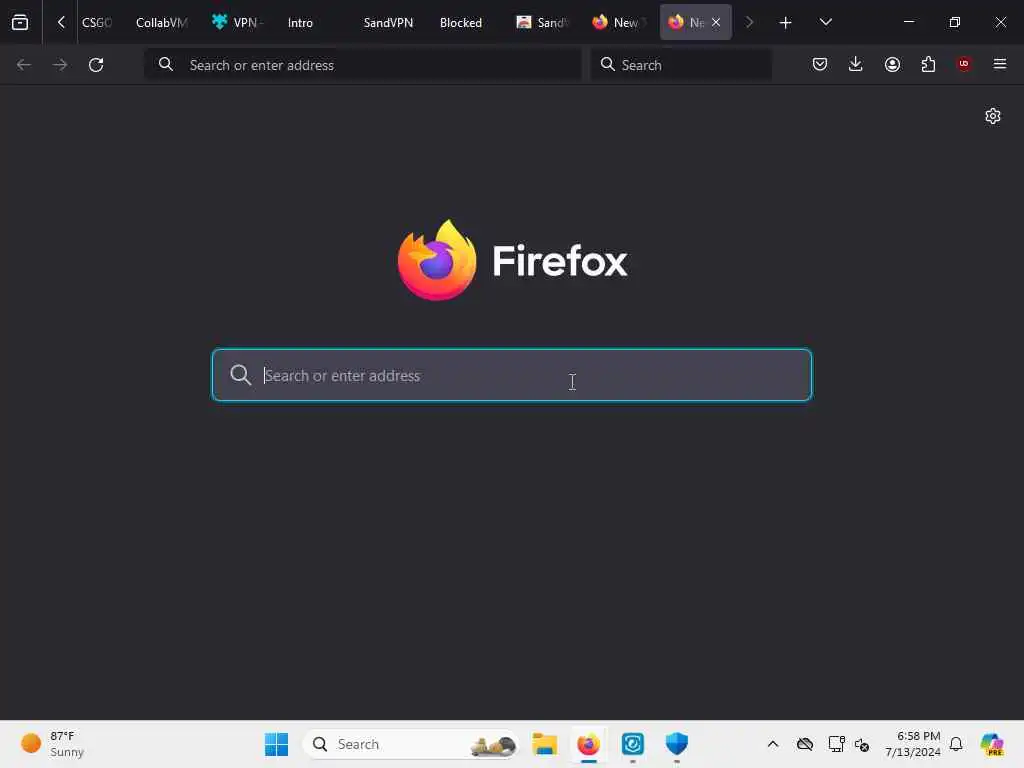Click the Windows taskbar Search box
1024x768 pixels.
pos(411,744)
